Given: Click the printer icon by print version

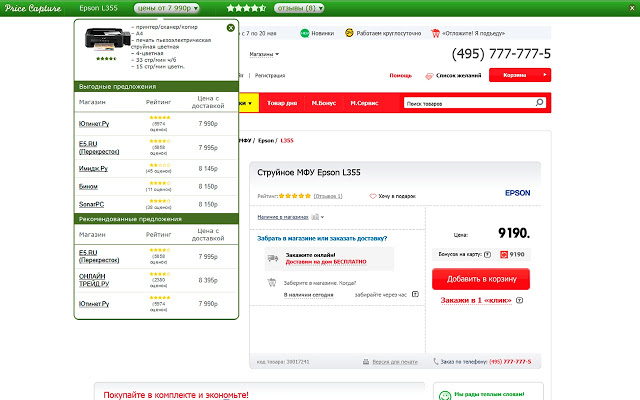Looking at the screenshot, I should (366, 362).
